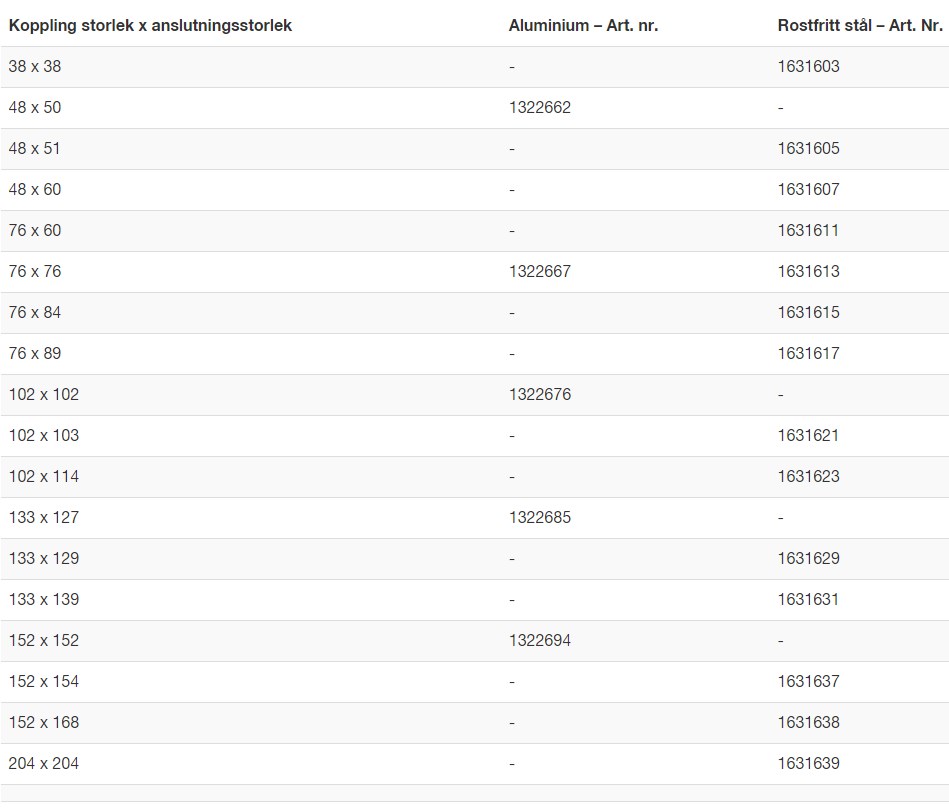Click article number 1631617
This screenshot has width=949, height=809.
(808, 354)
